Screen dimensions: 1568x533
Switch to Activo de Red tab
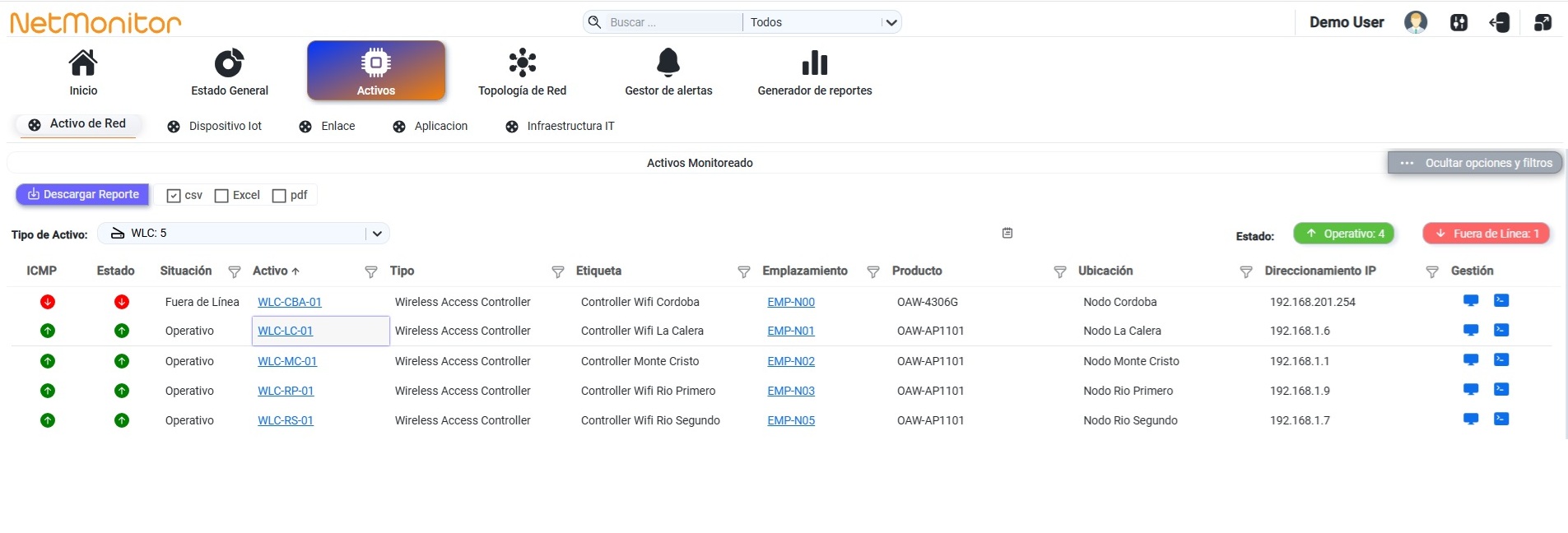(x=77, y=124)
